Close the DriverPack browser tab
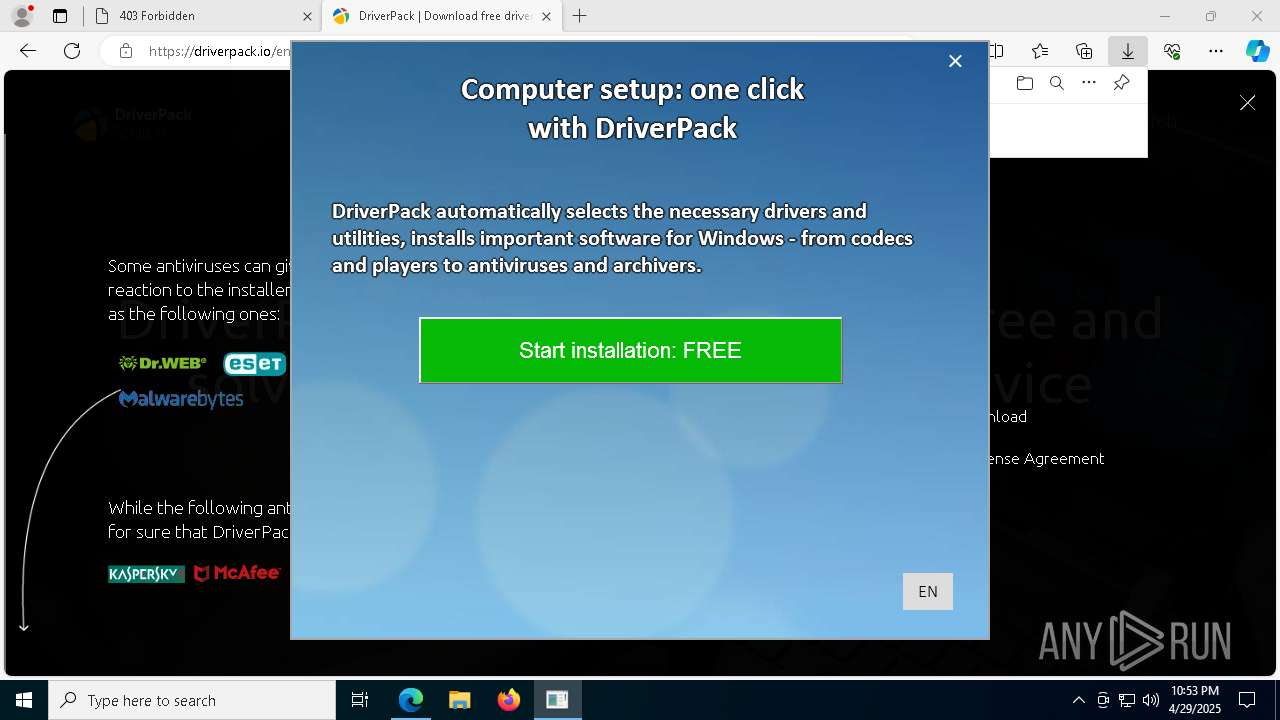Image resolution: width=1280 pixels, height=720 pixels. coord(546,16)
